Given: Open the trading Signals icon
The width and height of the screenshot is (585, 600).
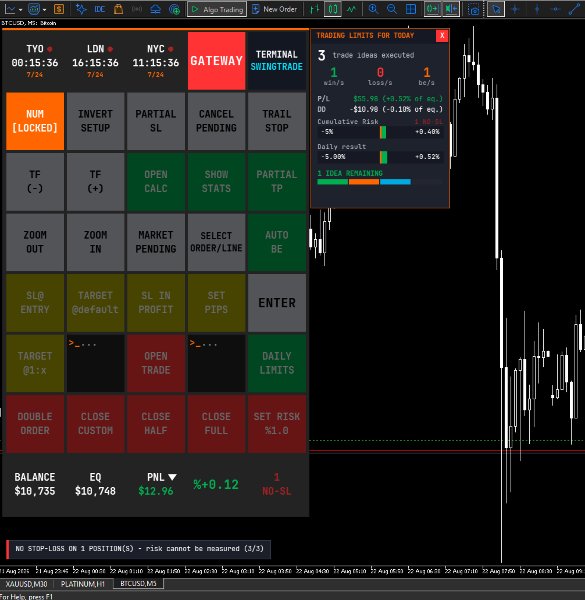Looking at the screenshot, I should click(137, 9).
